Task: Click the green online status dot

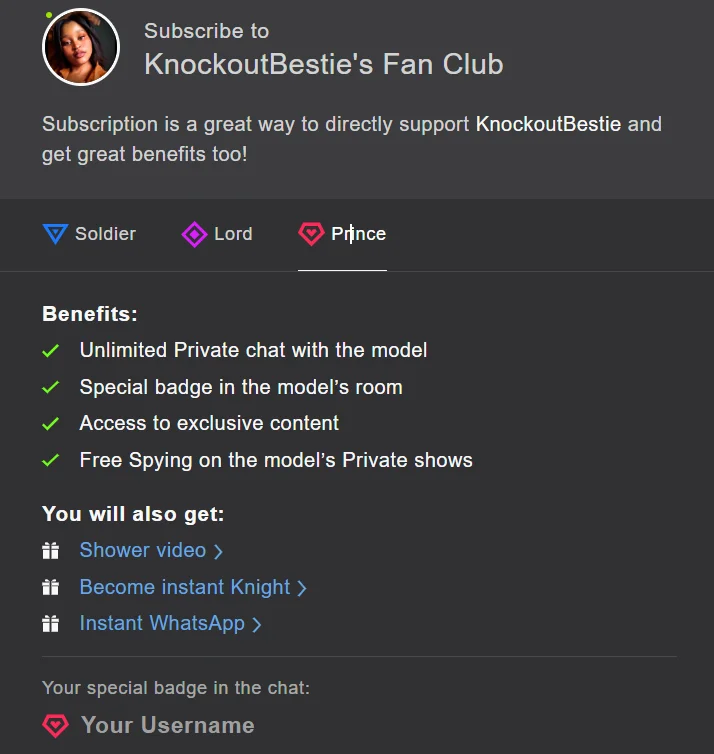Action: point(49,15)
